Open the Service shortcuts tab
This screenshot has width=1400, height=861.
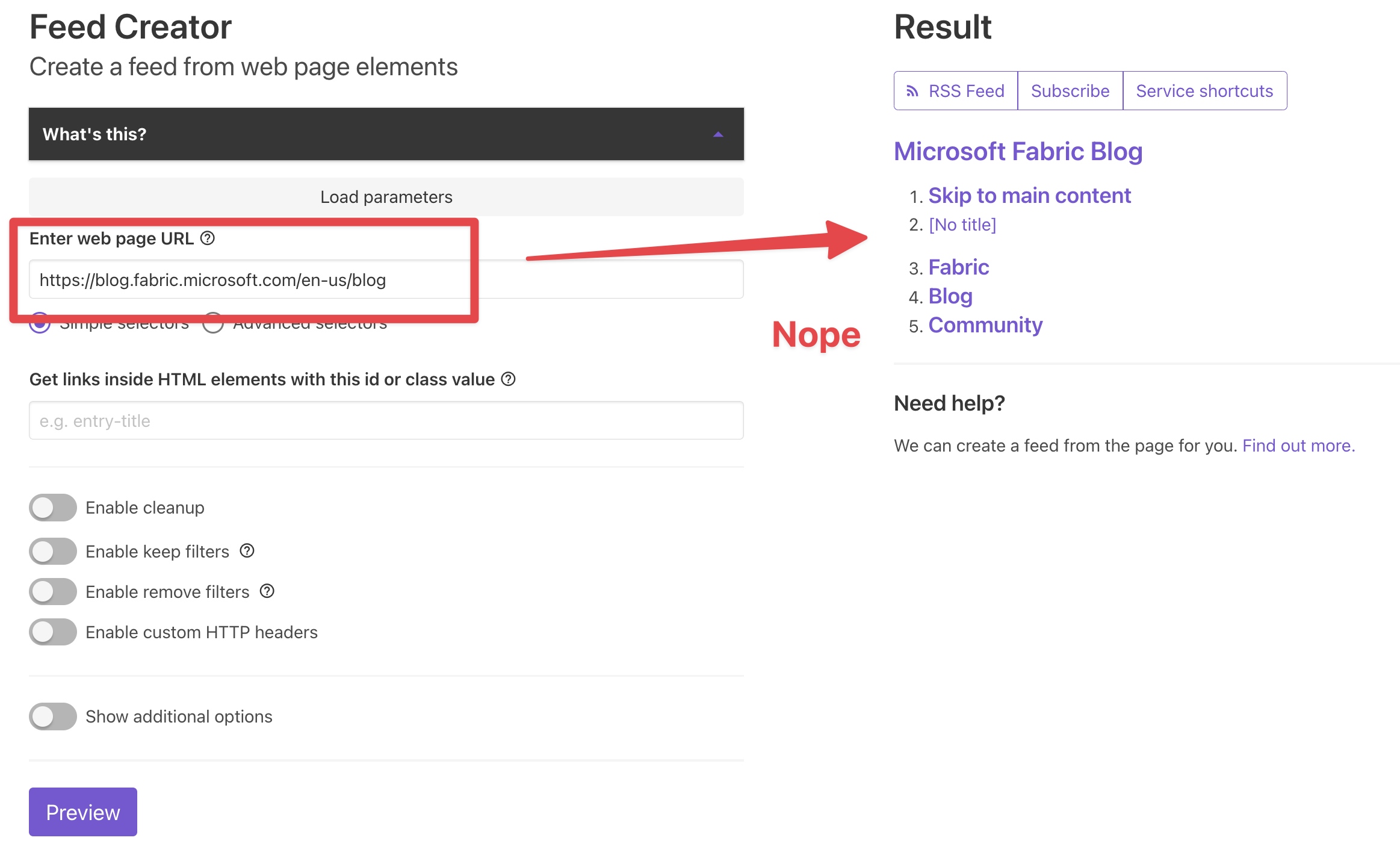coord(1204,90)
